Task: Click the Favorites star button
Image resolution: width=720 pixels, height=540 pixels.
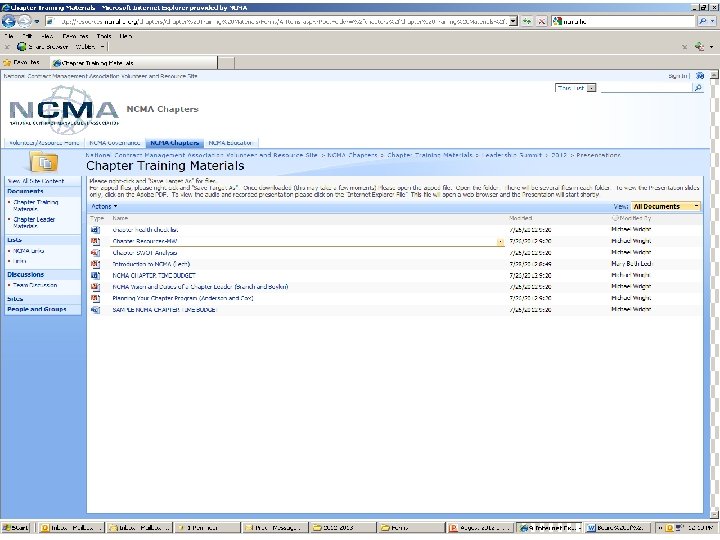Action: [x=22, y=62]
